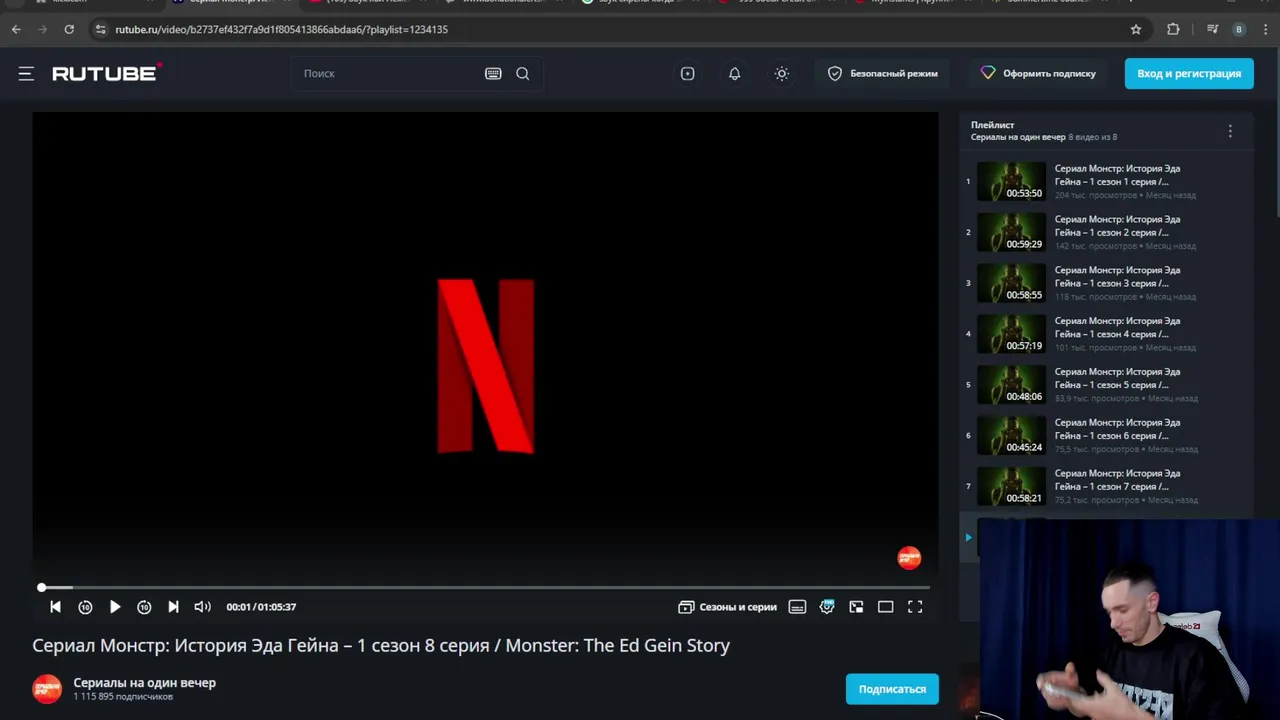This screenshot has height=720, width=1280.
Task: Open the notifications bell
Action: coord(734,73)
